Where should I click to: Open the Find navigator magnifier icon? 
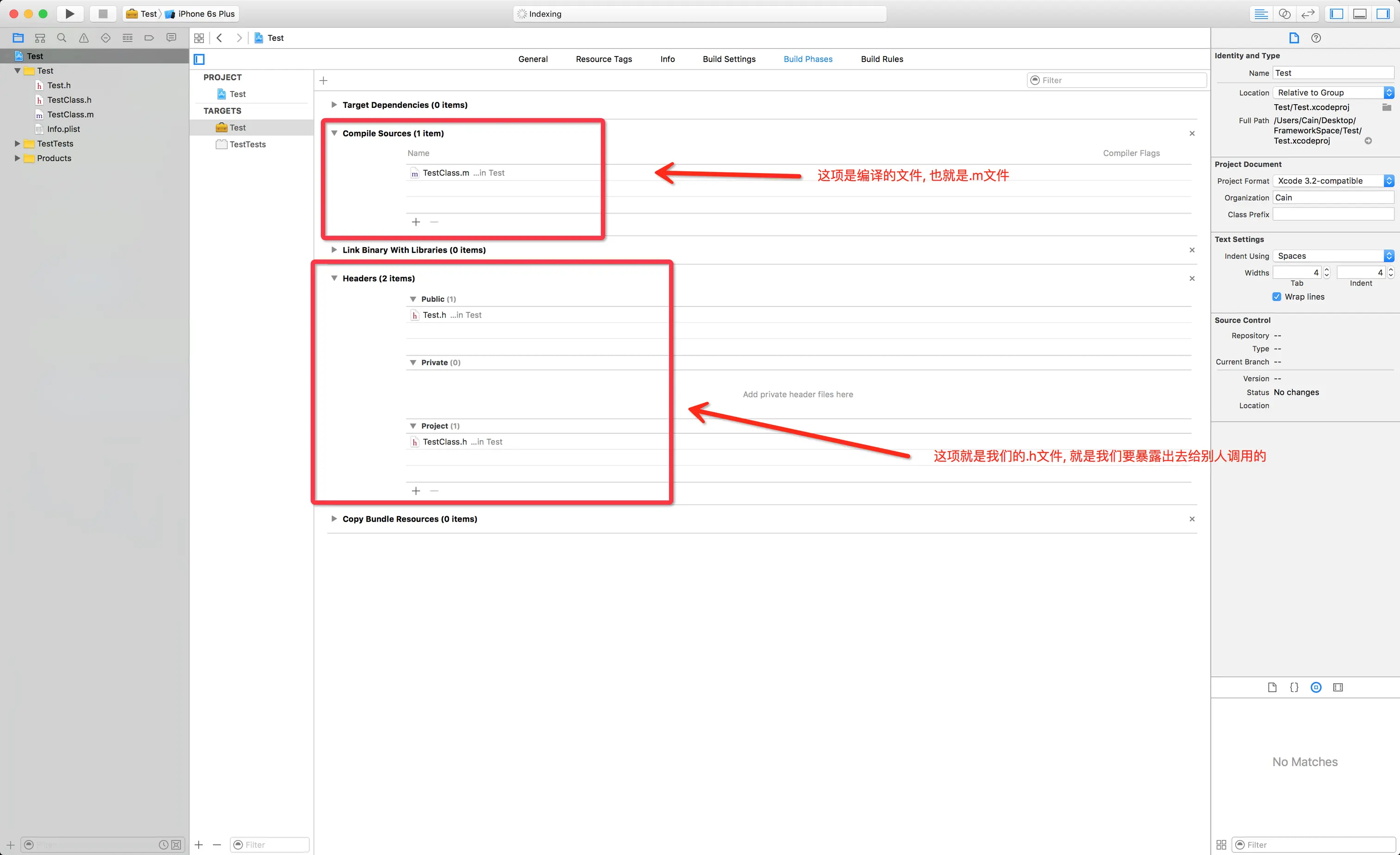62,38
